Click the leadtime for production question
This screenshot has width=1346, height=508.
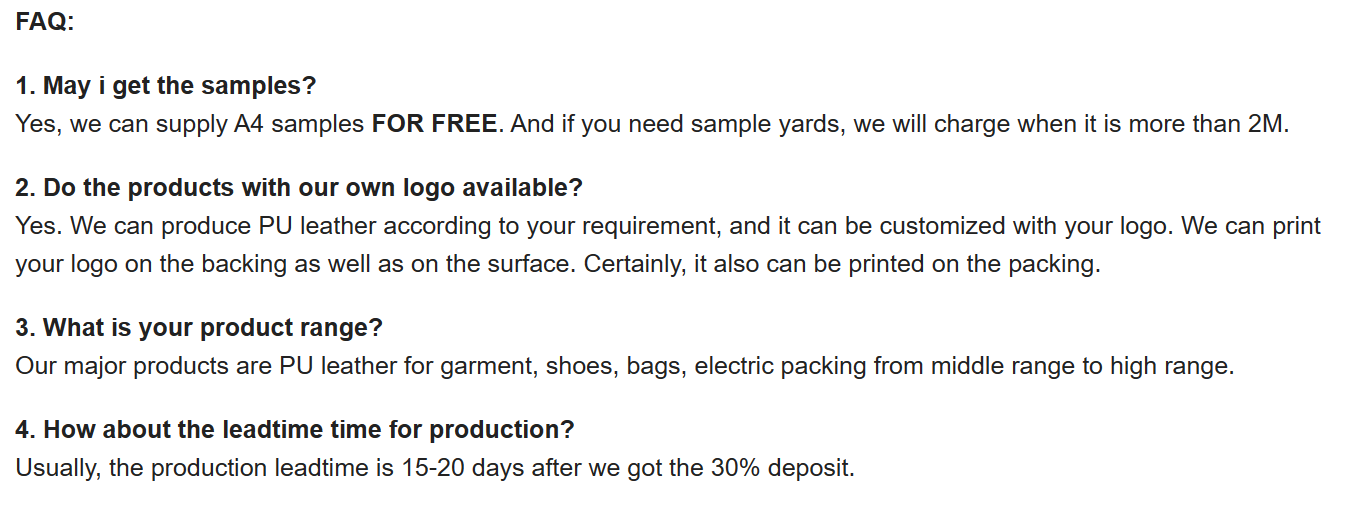[x=295, y=429]
